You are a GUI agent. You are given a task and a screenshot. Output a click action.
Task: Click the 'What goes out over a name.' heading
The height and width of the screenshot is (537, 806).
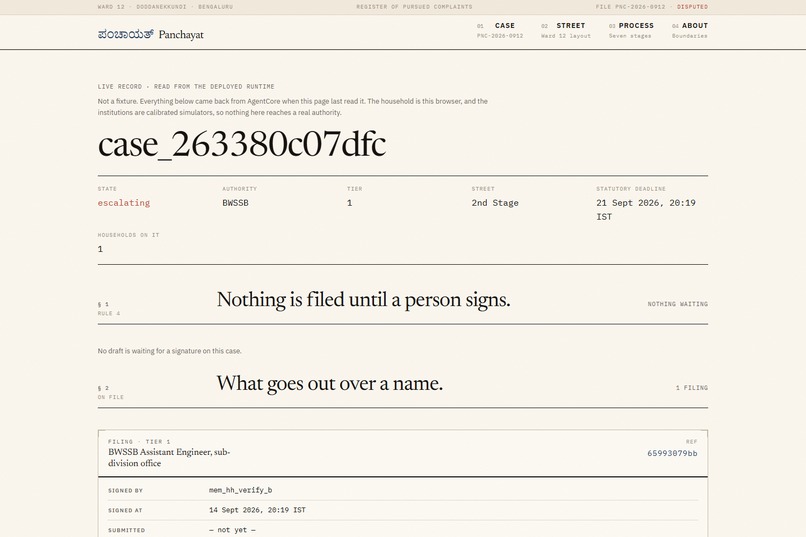[329, 383]
